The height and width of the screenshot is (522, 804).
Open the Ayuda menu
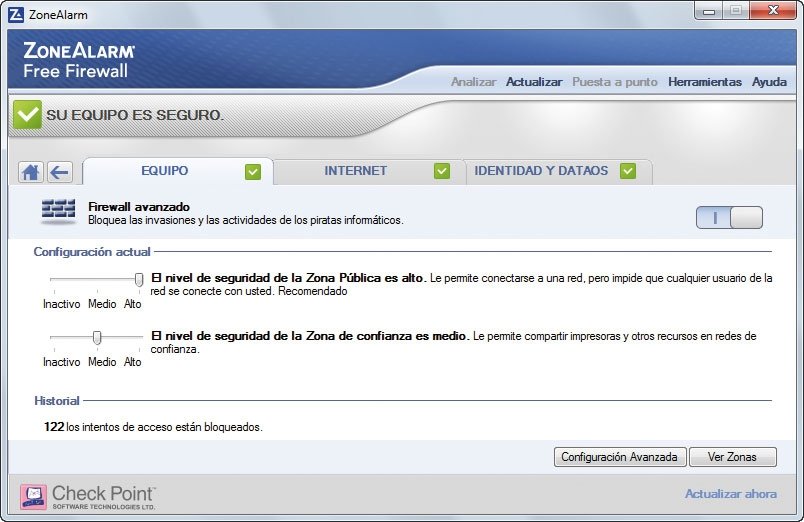[x=769, y=82]
